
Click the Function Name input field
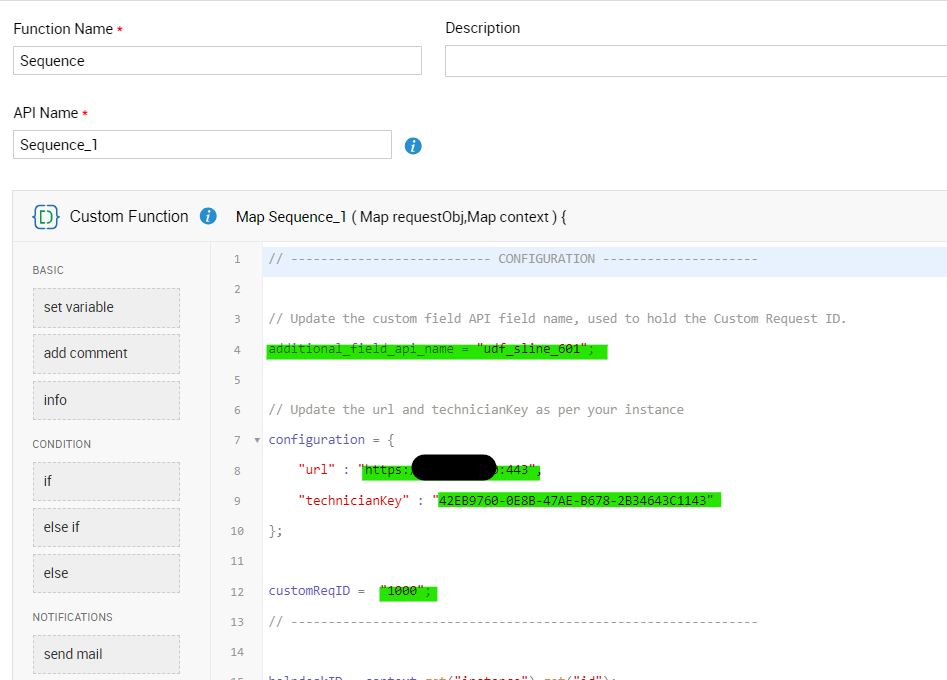[217, 61]
